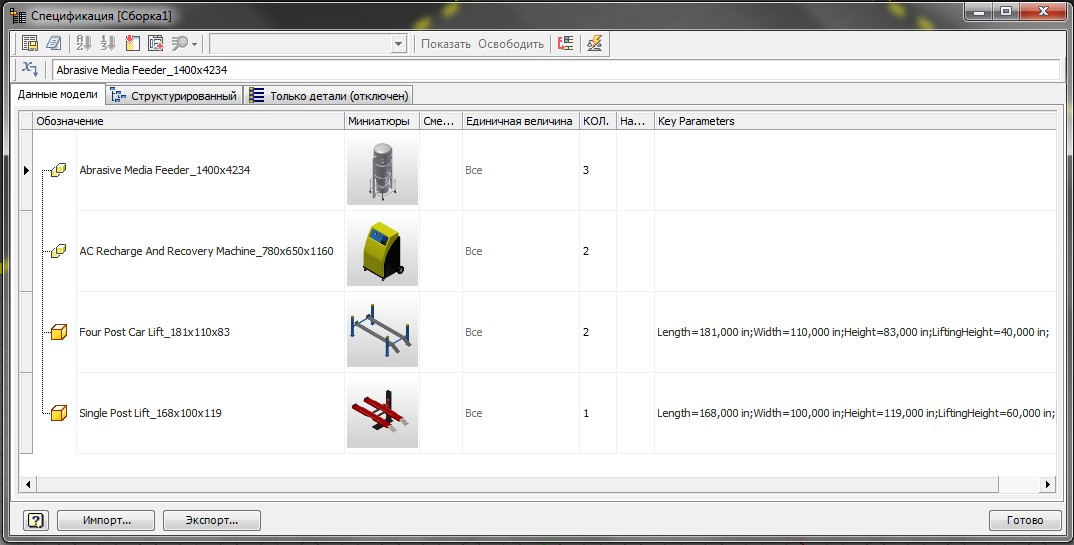Open help with the question mark button
This screenshot has width=1074, height=545.
pos(36,520)
